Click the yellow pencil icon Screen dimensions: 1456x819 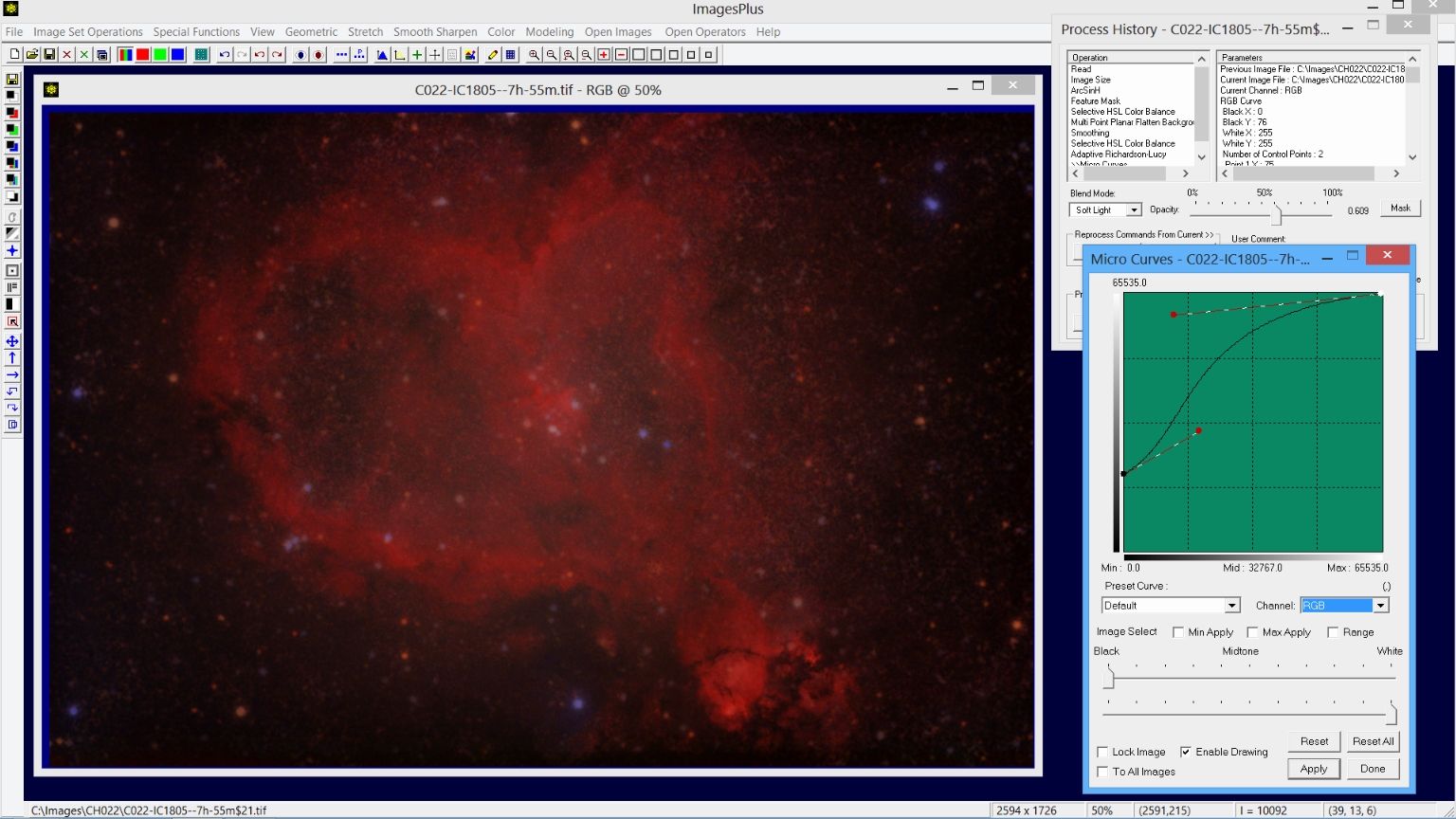(493, 55)
